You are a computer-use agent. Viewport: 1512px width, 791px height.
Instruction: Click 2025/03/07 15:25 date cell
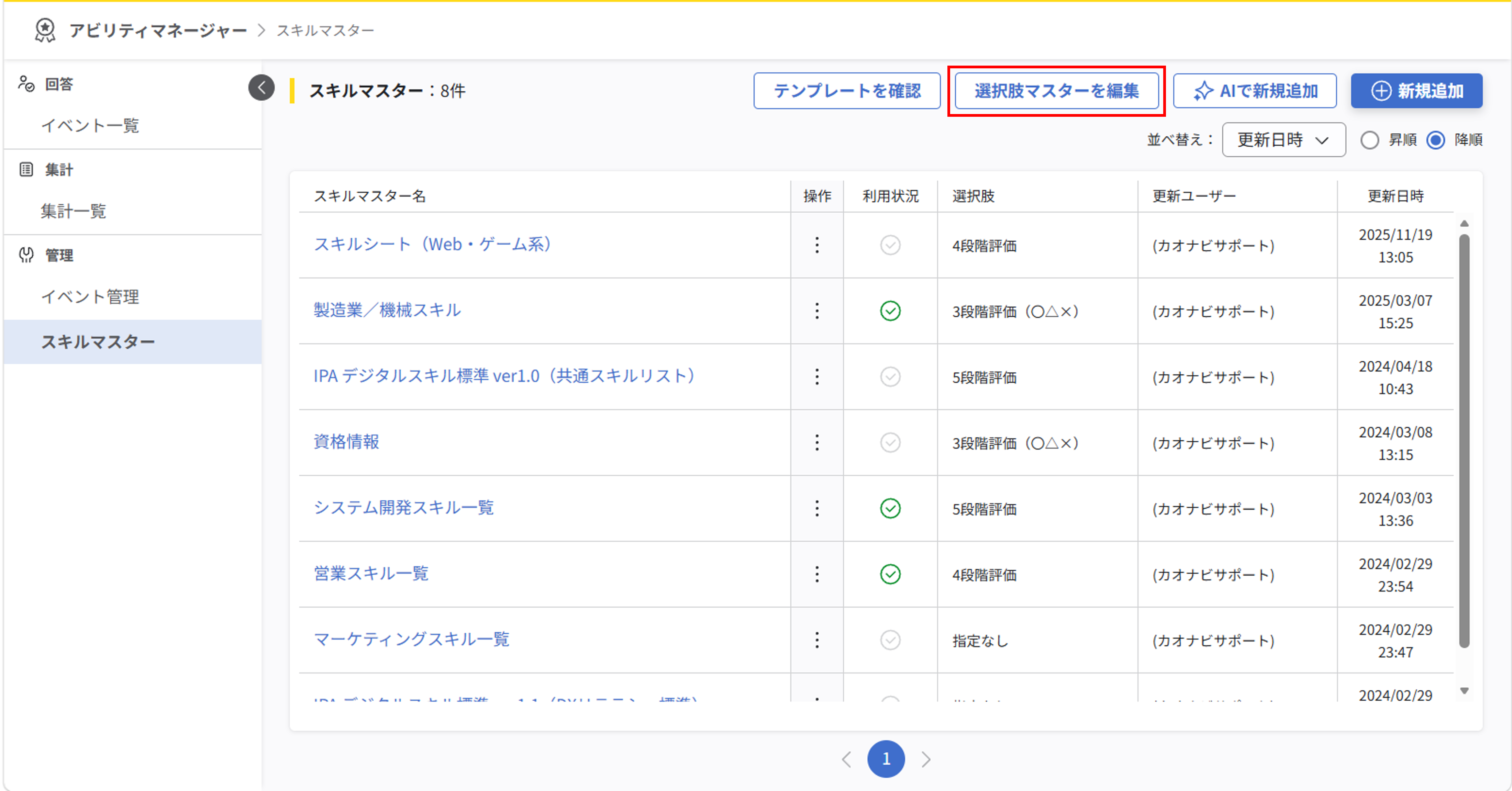click(x=1396, y=312)
